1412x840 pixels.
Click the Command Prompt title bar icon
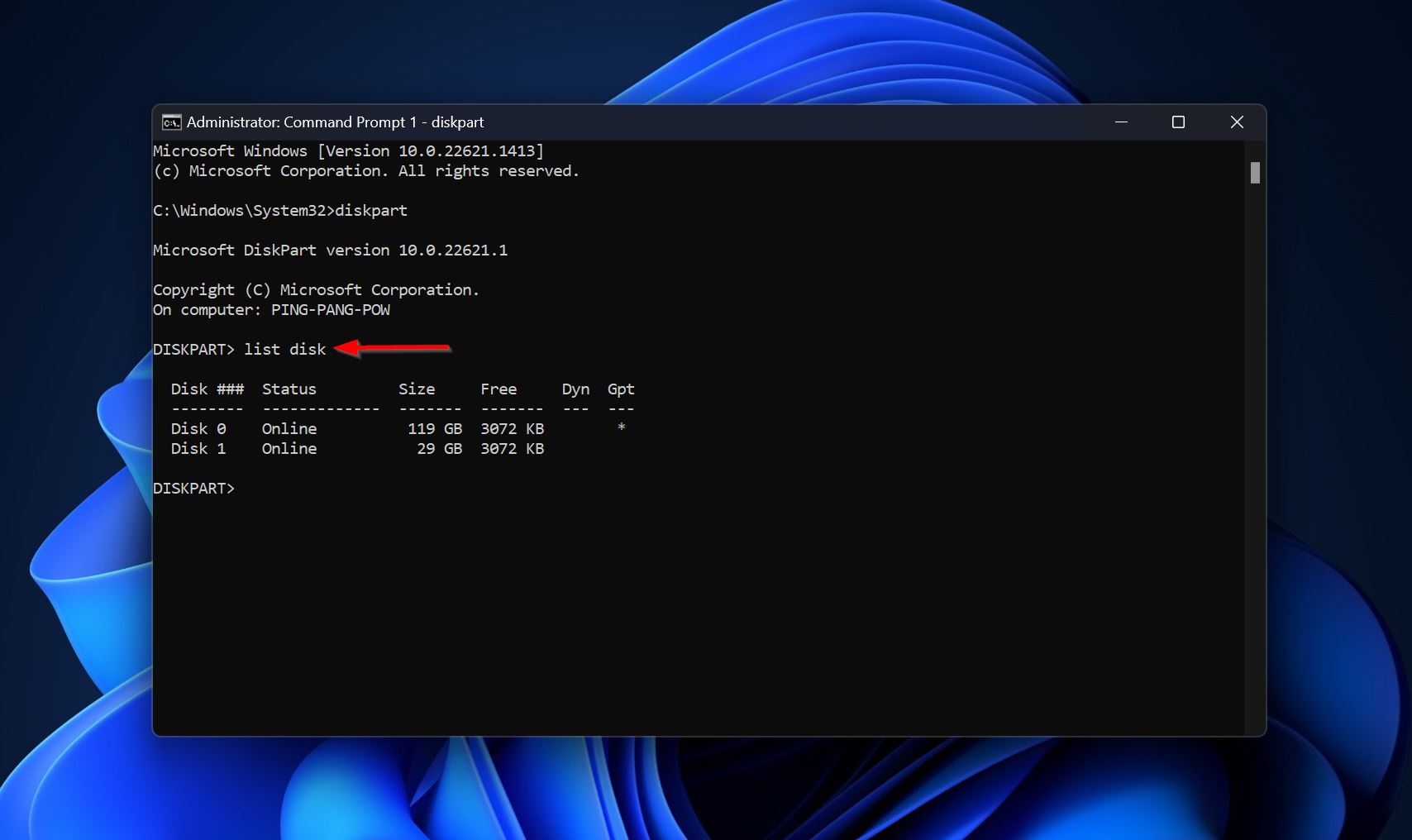(x=171, y=122)
